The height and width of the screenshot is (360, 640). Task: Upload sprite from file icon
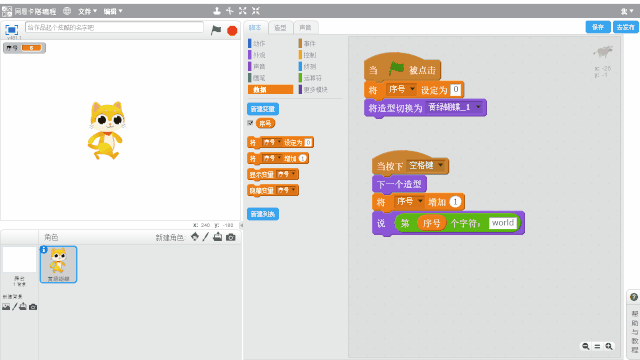tap(218, 237)
